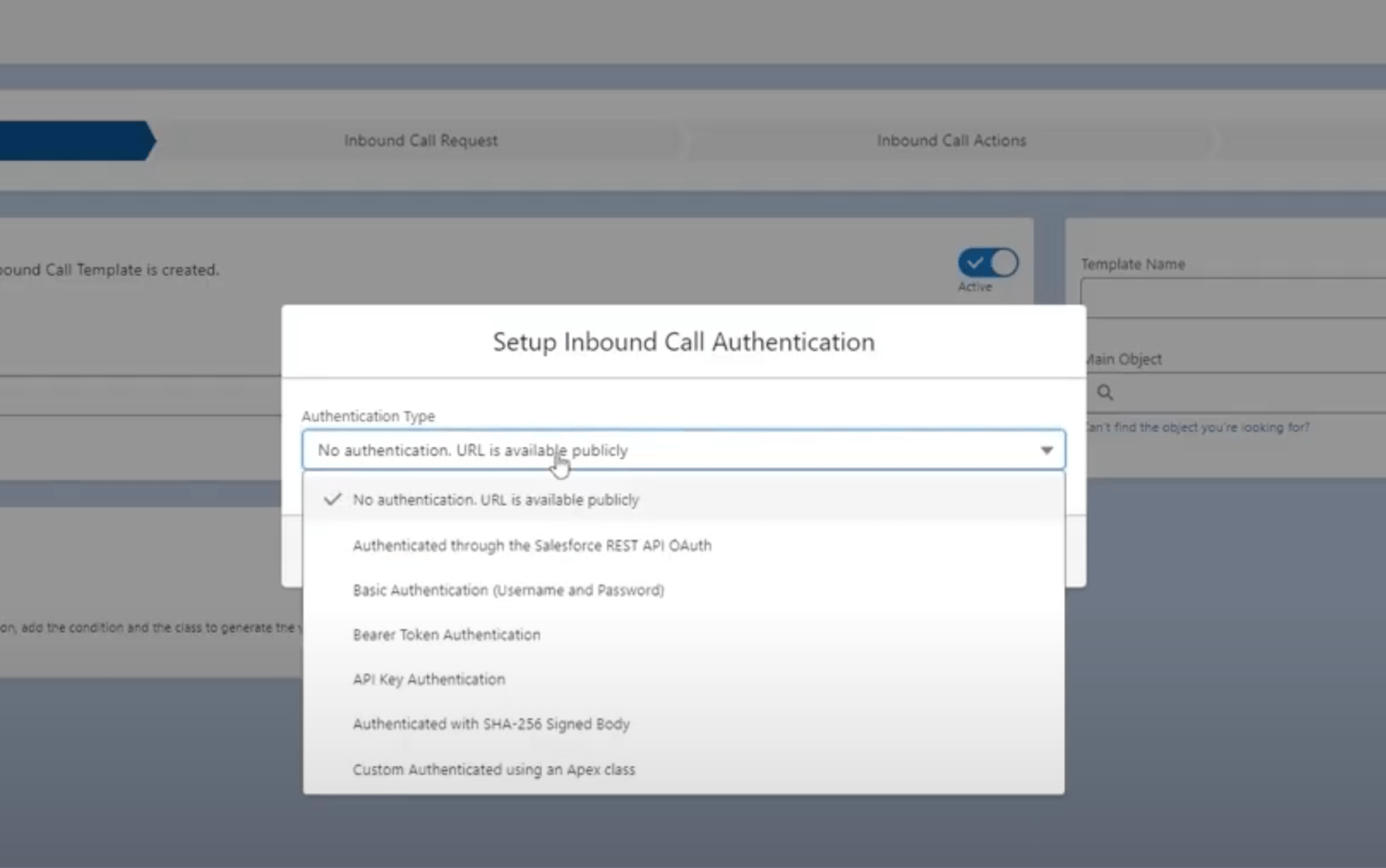Go to the Inbound Call Request step
Viewport: 1386px width, 868px height.
coord(421,140)
